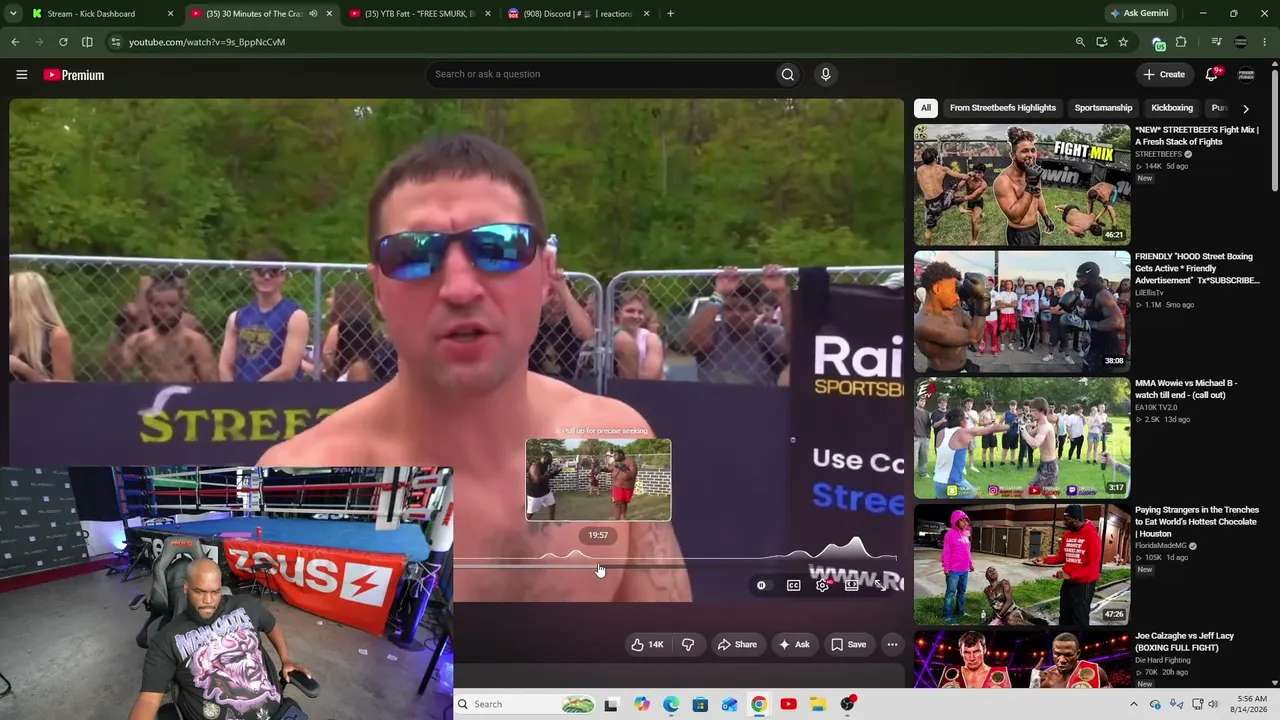This screenshot has width=1280, height=720.
Task: Click the Ask button under video
Action: (794, 645)
